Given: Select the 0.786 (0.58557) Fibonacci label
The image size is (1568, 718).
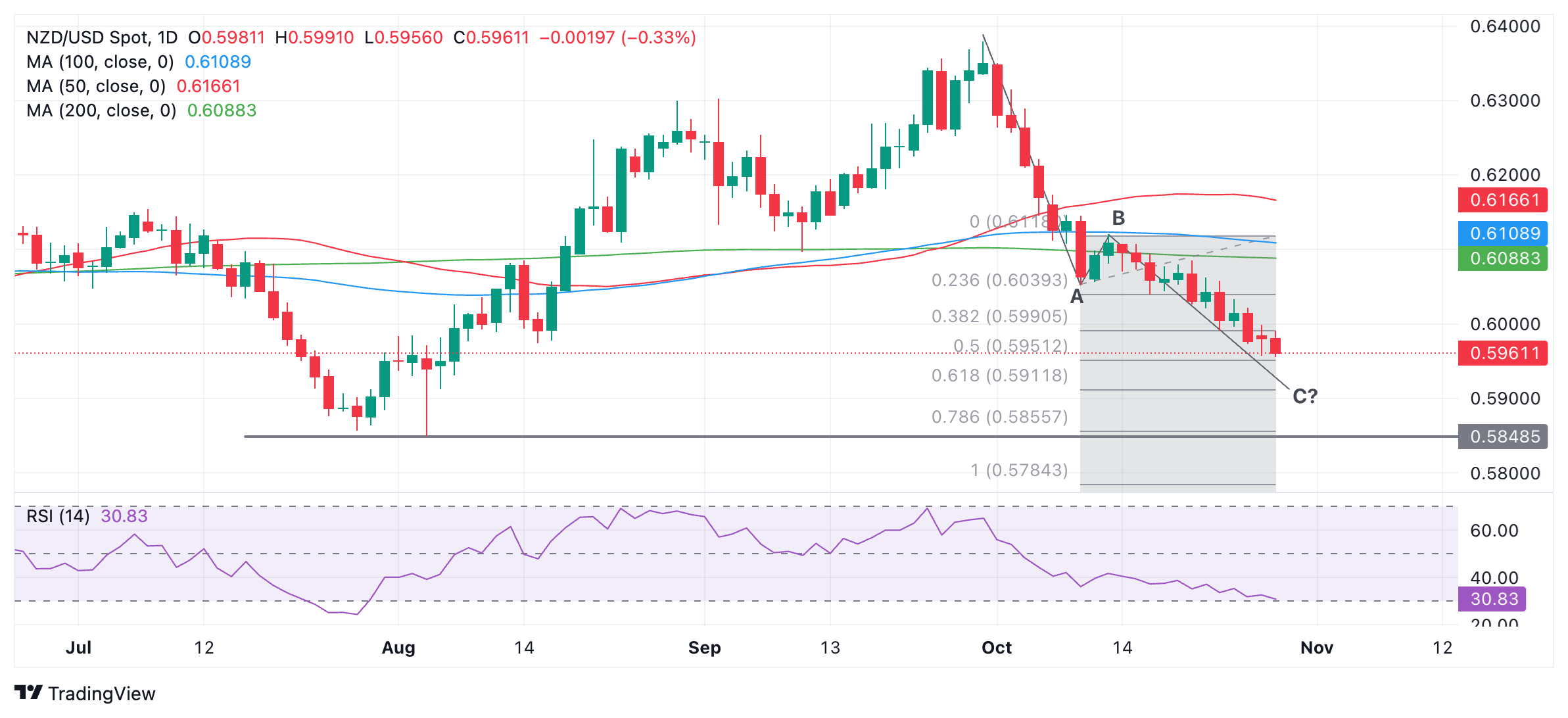Looking at the screenshot, I should [x=999, y=417].
